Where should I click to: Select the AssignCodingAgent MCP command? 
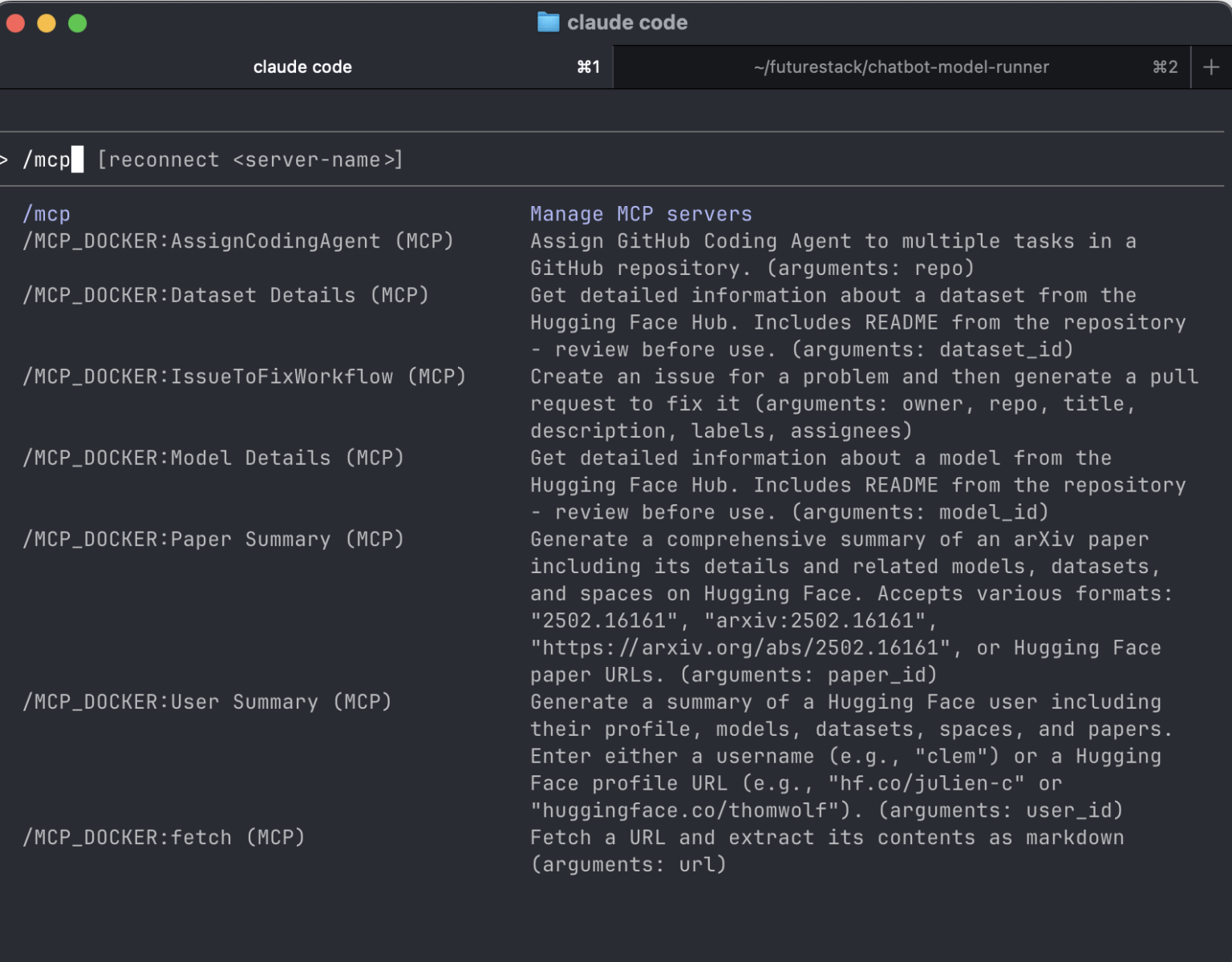tap(237, 240)
